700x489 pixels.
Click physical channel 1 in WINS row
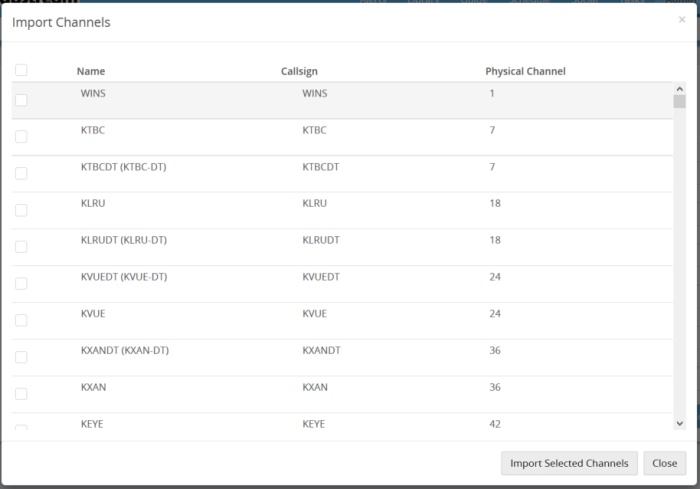[x=492, y=93]
